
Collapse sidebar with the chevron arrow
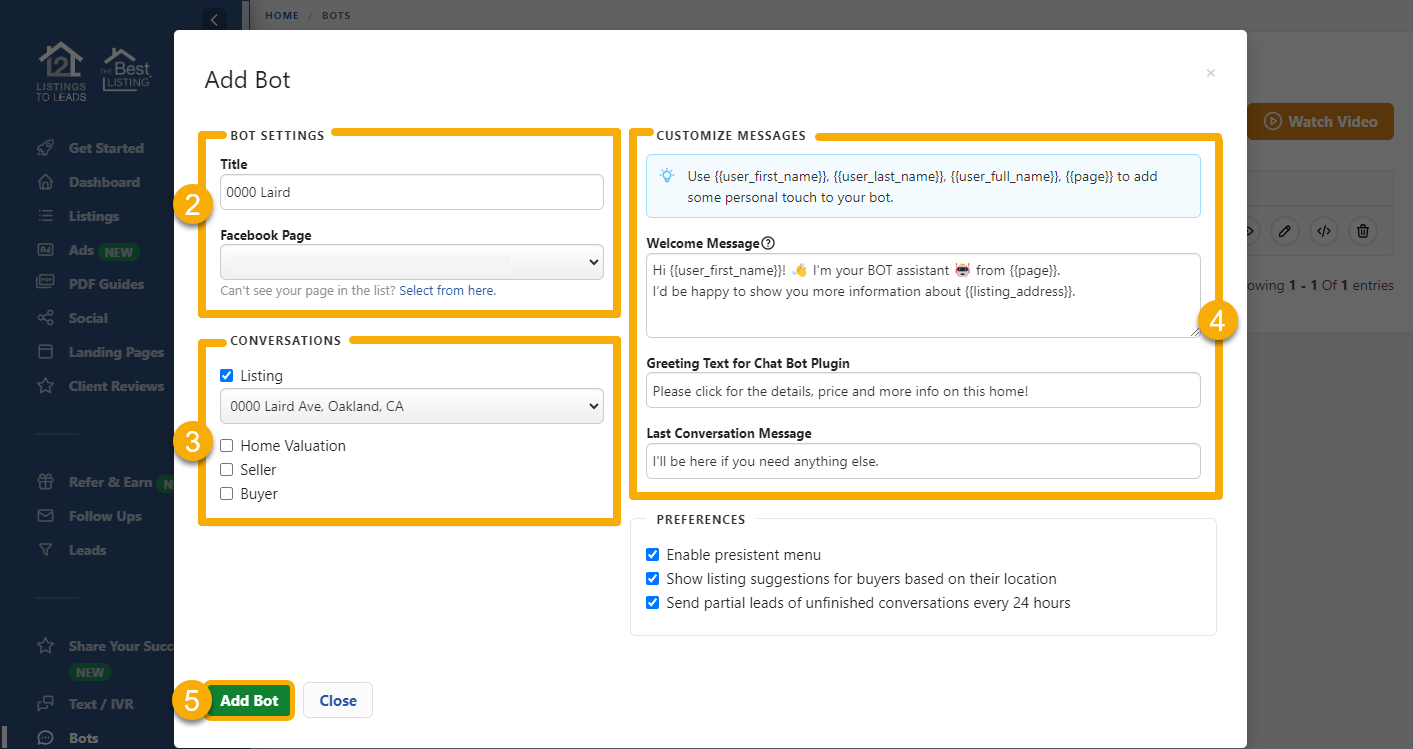[x=213, y=19]
